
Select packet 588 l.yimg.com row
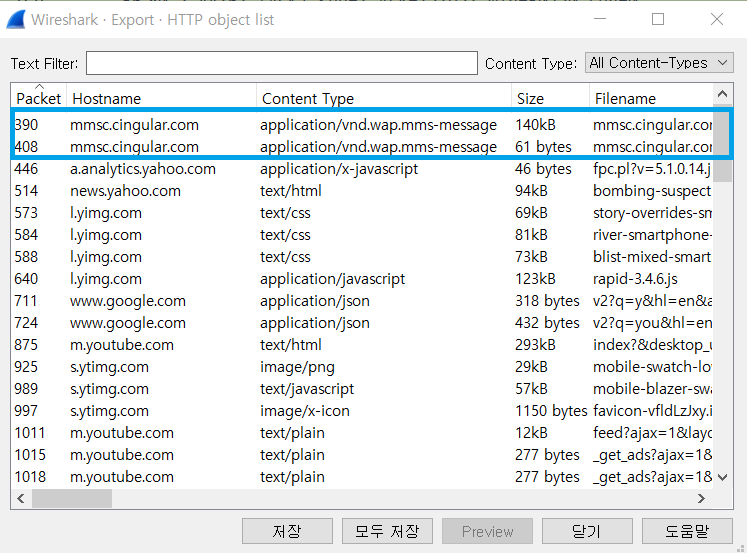[363, 257]
